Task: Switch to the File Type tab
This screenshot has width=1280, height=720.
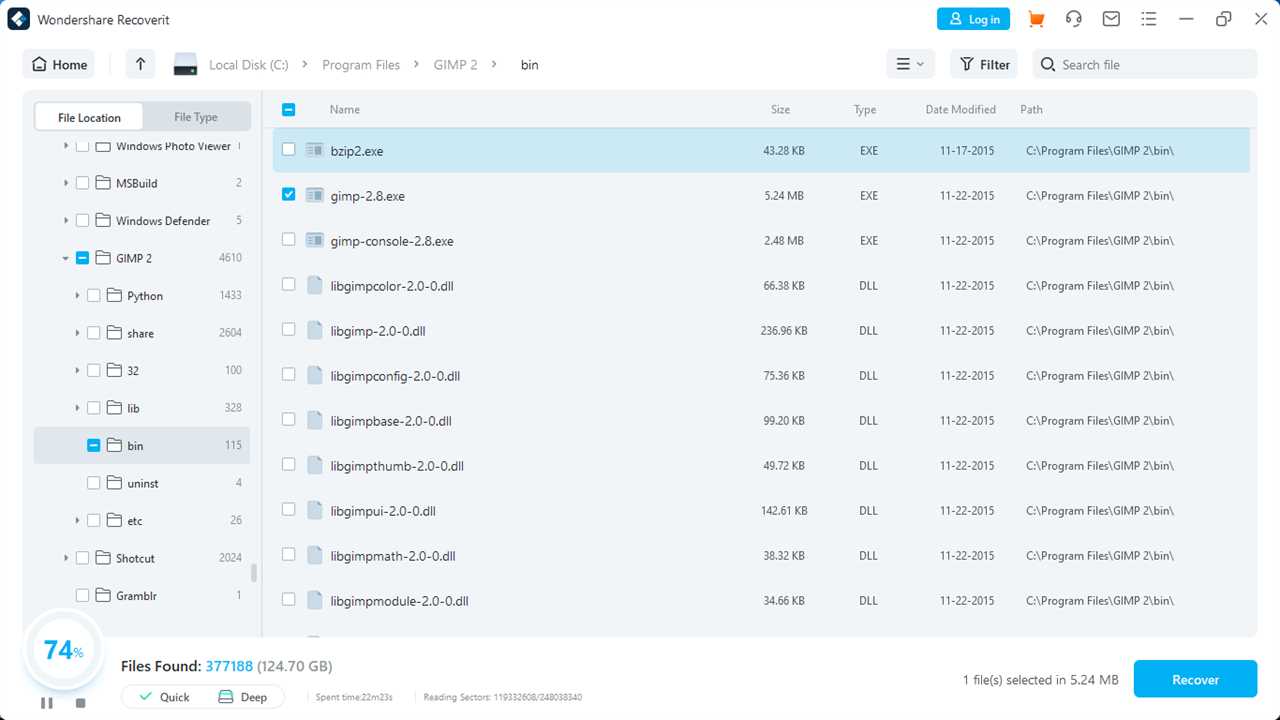Action: pyautogui.click(x=196, y=117)
